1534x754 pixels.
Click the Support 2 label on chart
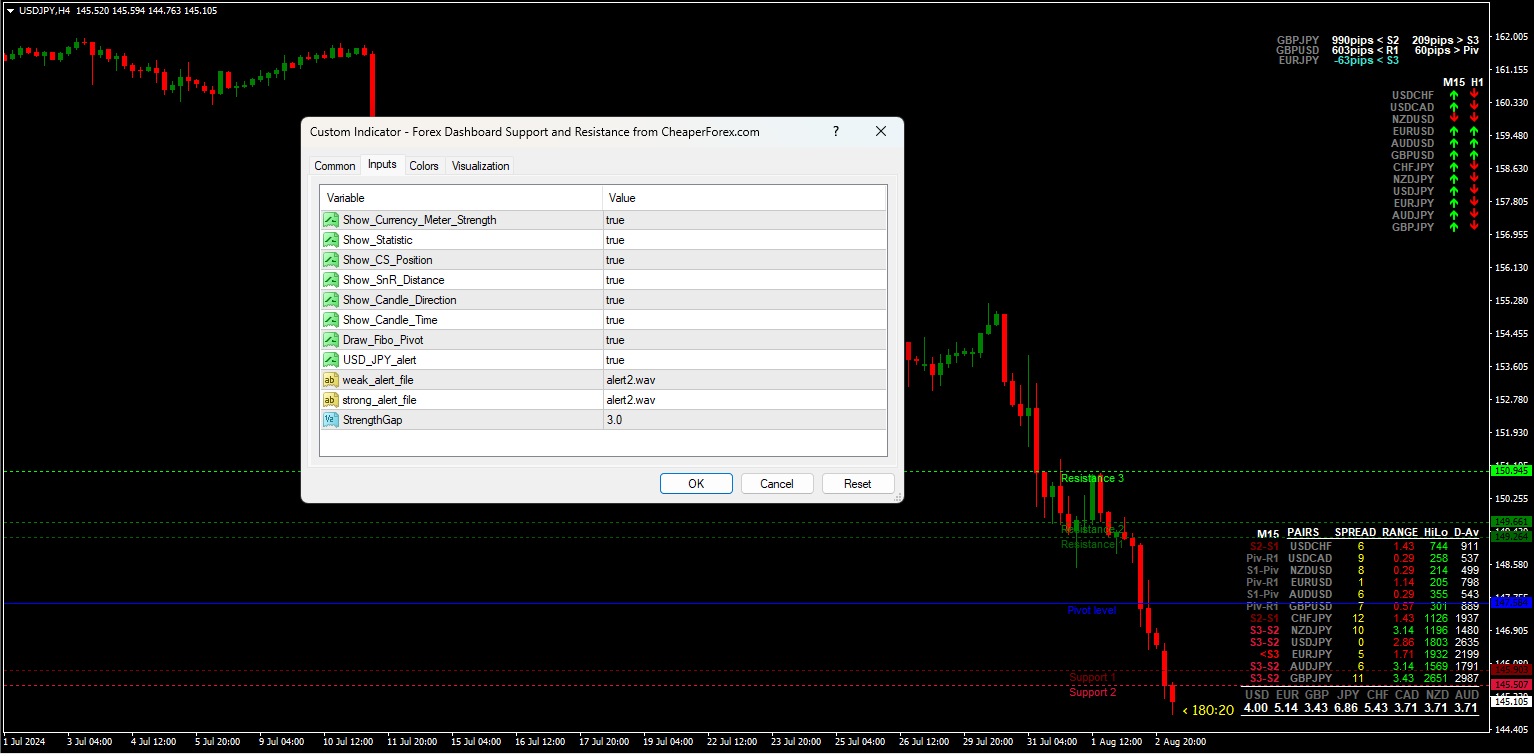point(1092,692)
